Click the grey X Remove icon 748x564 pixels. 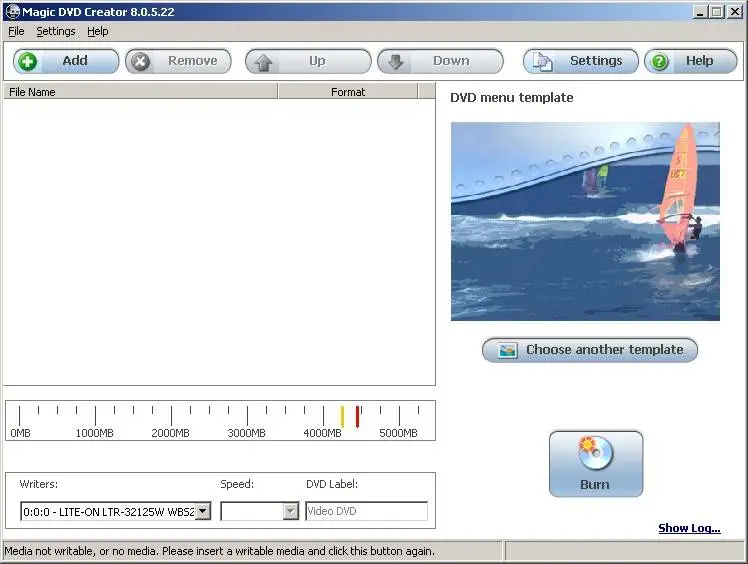tap(141, 62)
